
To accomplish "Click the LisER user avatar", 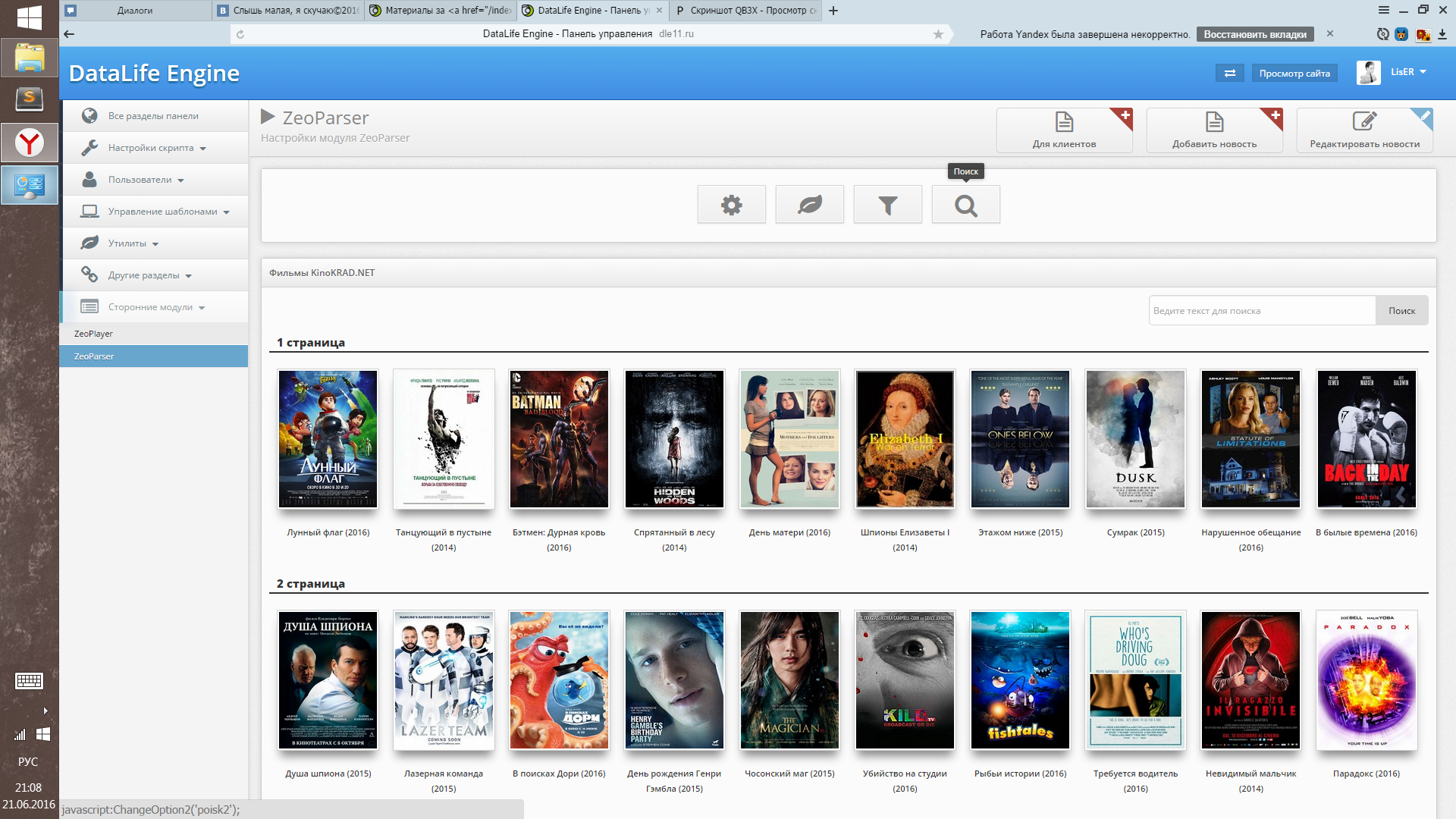I will click(x=1369, y=73).
